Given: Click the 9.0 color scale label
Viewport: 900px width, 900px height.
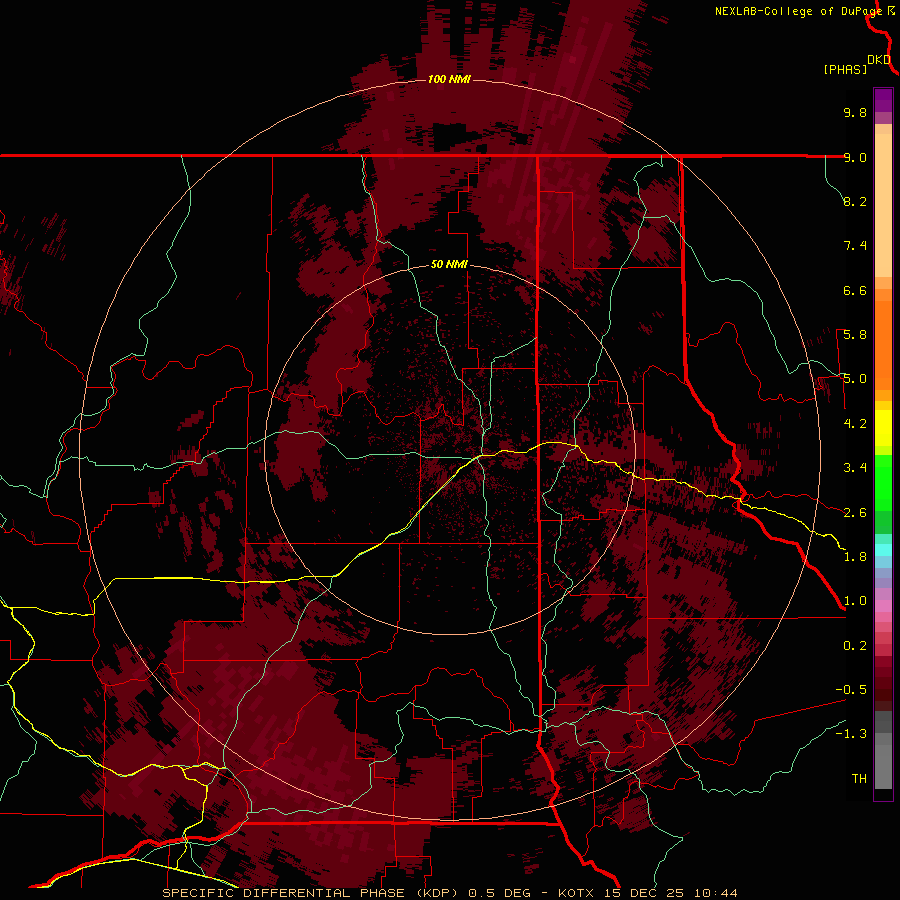Looking at the screenshot, I should [x=855, y=157].
